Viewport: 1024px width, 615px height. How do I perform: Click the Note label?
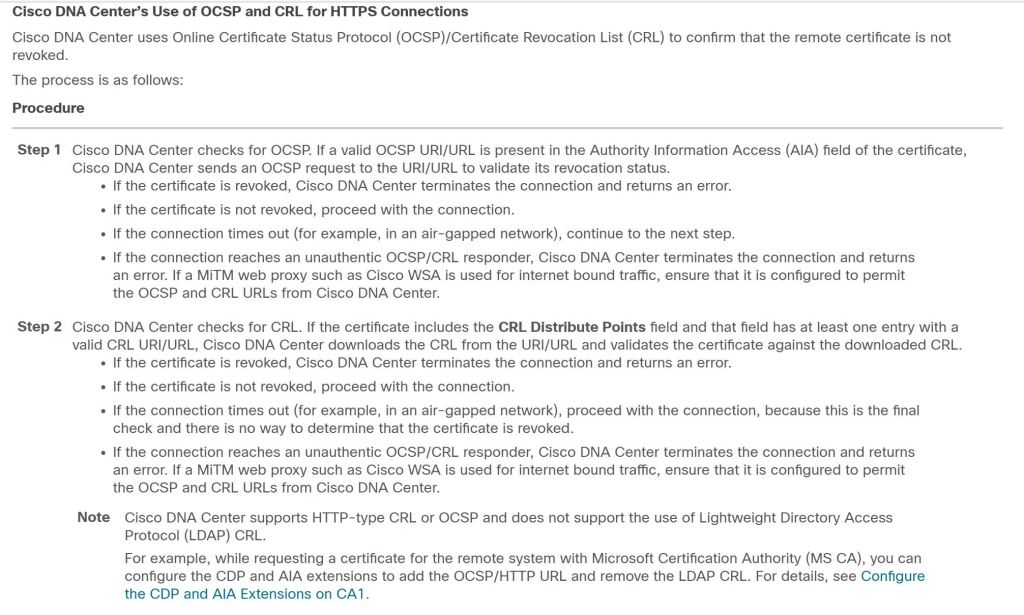(94, 518)
